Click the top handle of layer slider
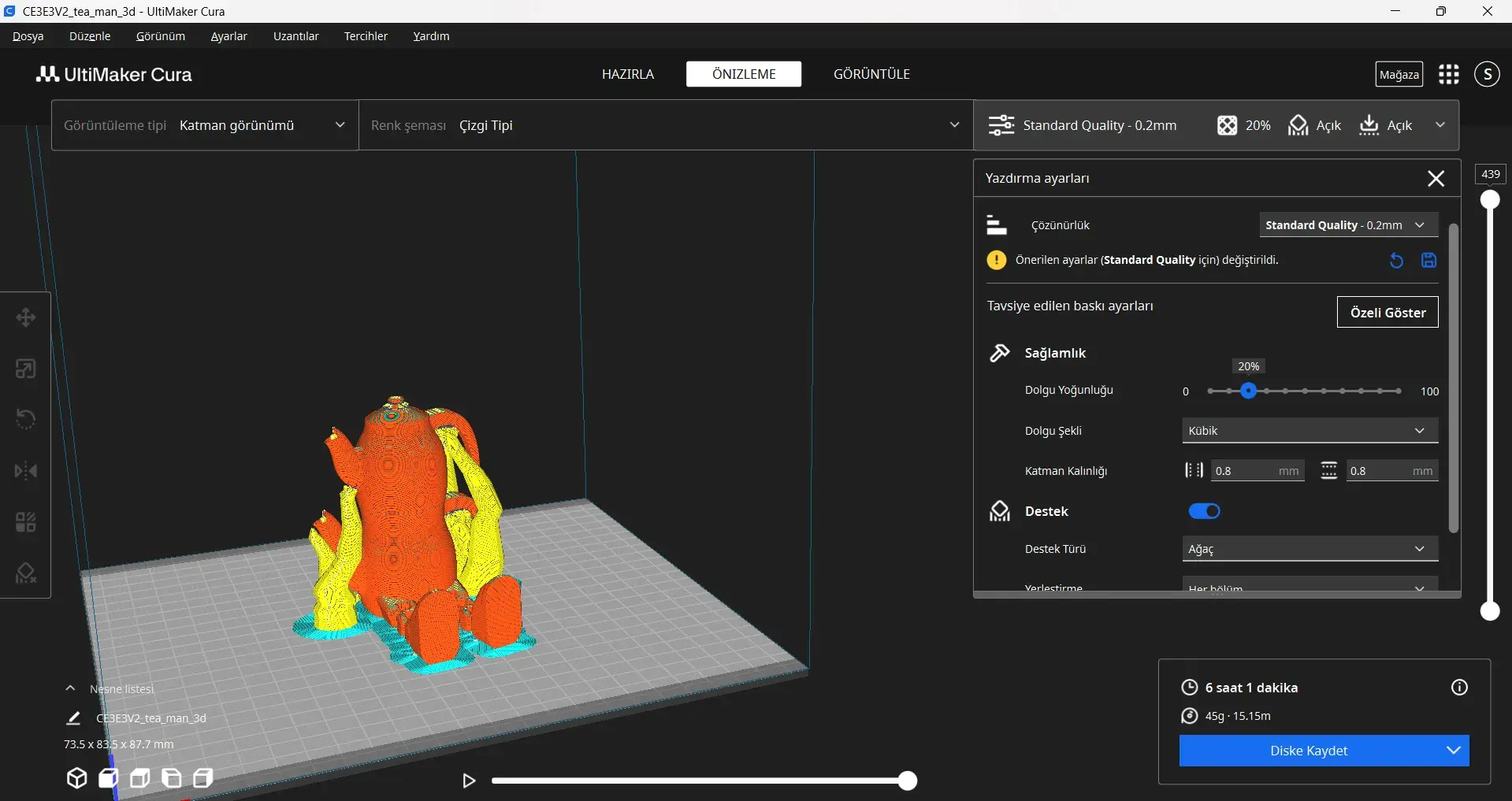The width and height of the screenshot is (1512, 801). click(1490, 200)
